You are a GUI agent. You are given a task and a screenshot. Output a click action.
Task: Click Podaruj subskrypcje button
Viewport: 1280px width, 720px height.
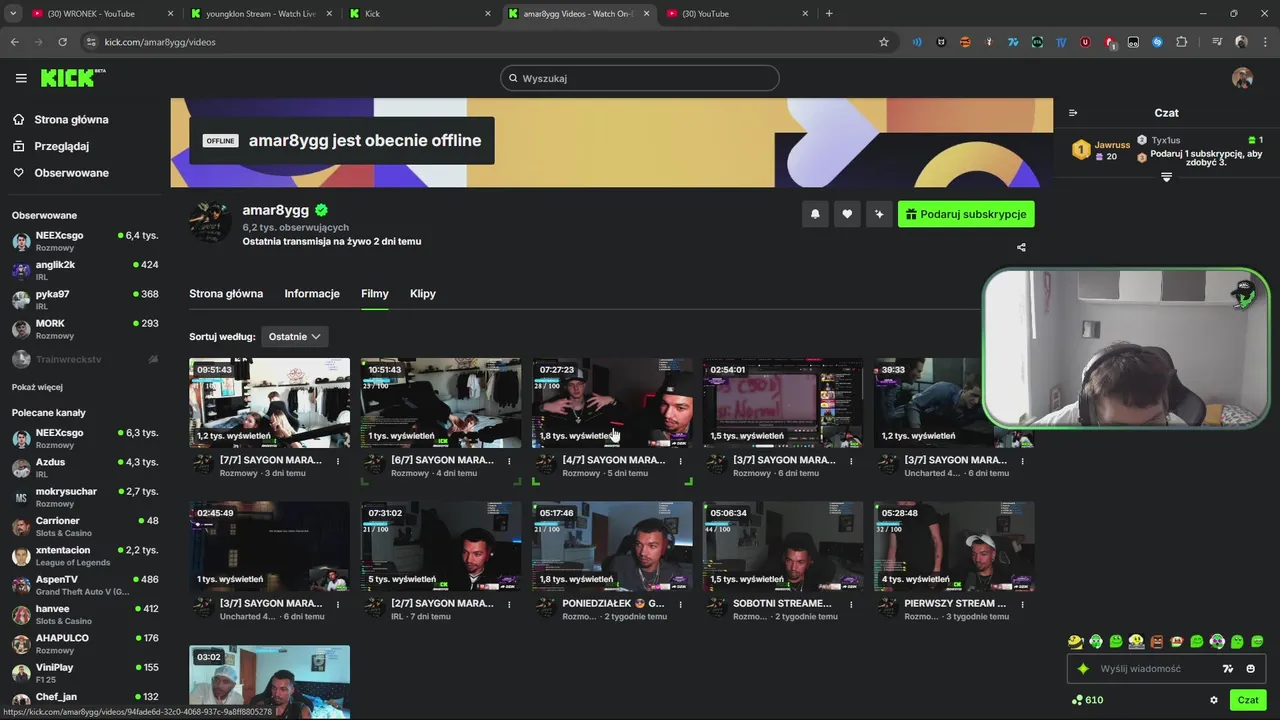[966, 214]
